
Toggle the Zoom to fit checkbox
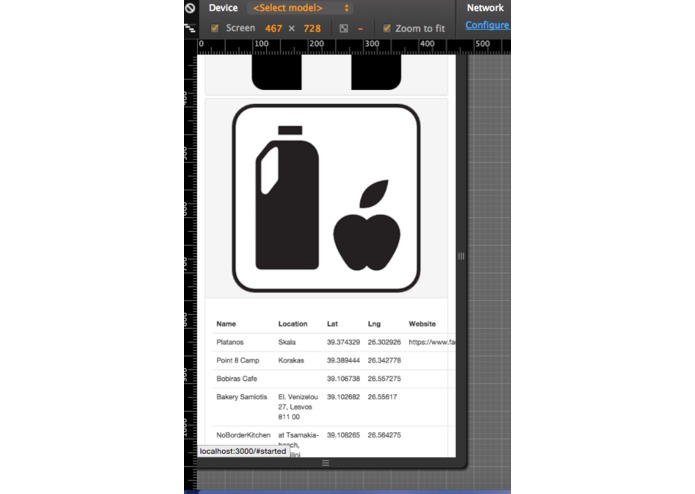[x=387, y=28]
